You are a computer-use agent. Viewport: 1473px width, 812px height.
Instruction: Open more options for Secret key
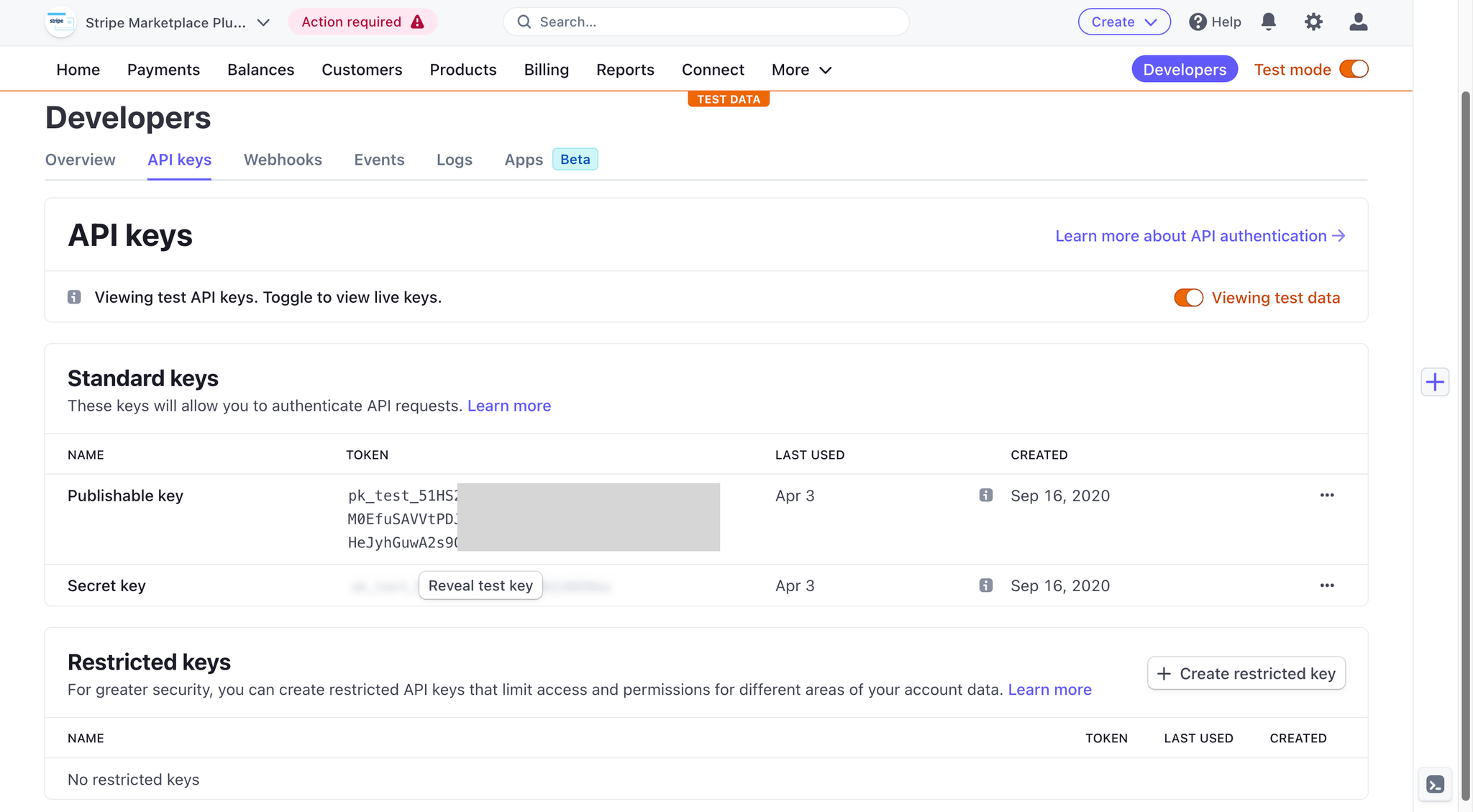(1327, 585)
